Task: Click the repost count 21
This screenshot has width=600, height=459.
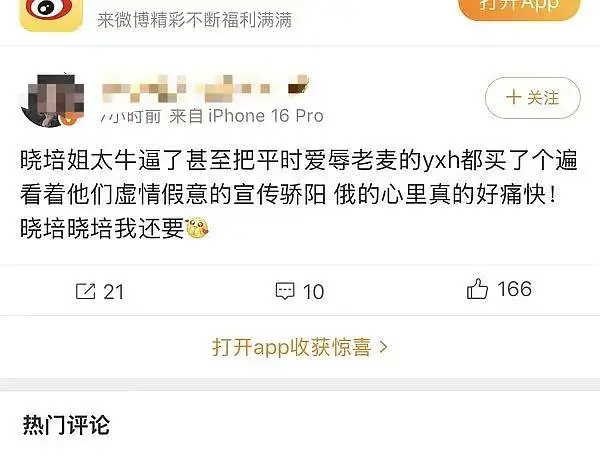Action: click(114, 292)
